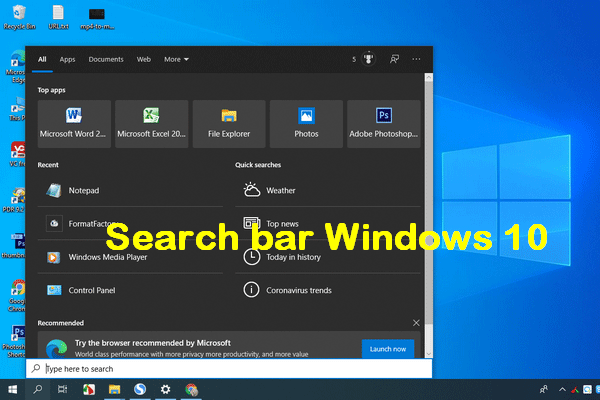Click the search panel scrollbar down arrow
This screenshot has height=400, width=600.
pyautogui.click(x=429, y=354)
